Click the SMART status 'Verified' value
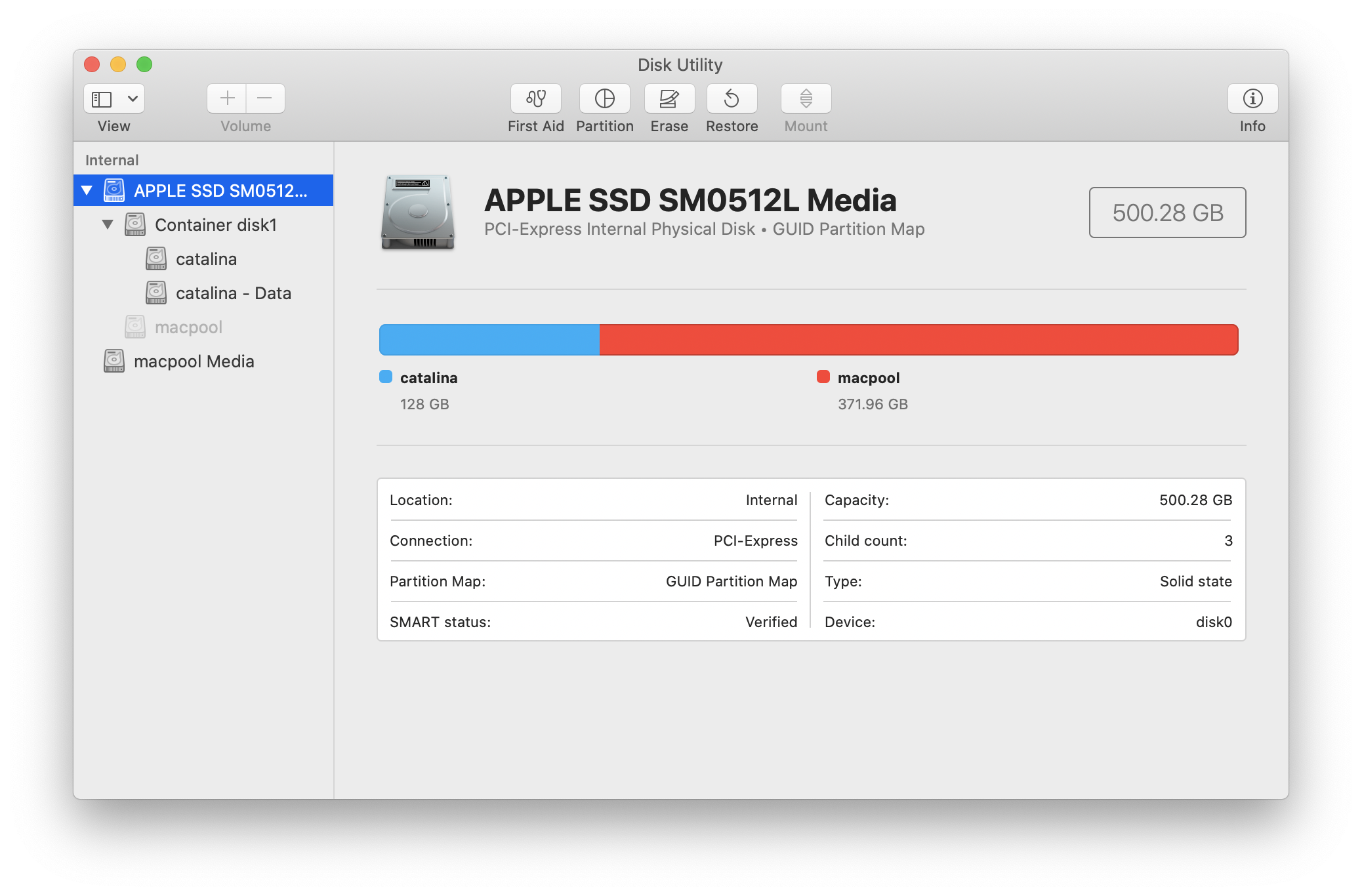The height and width of the screenshot is (896, 1362). (772, 622)
